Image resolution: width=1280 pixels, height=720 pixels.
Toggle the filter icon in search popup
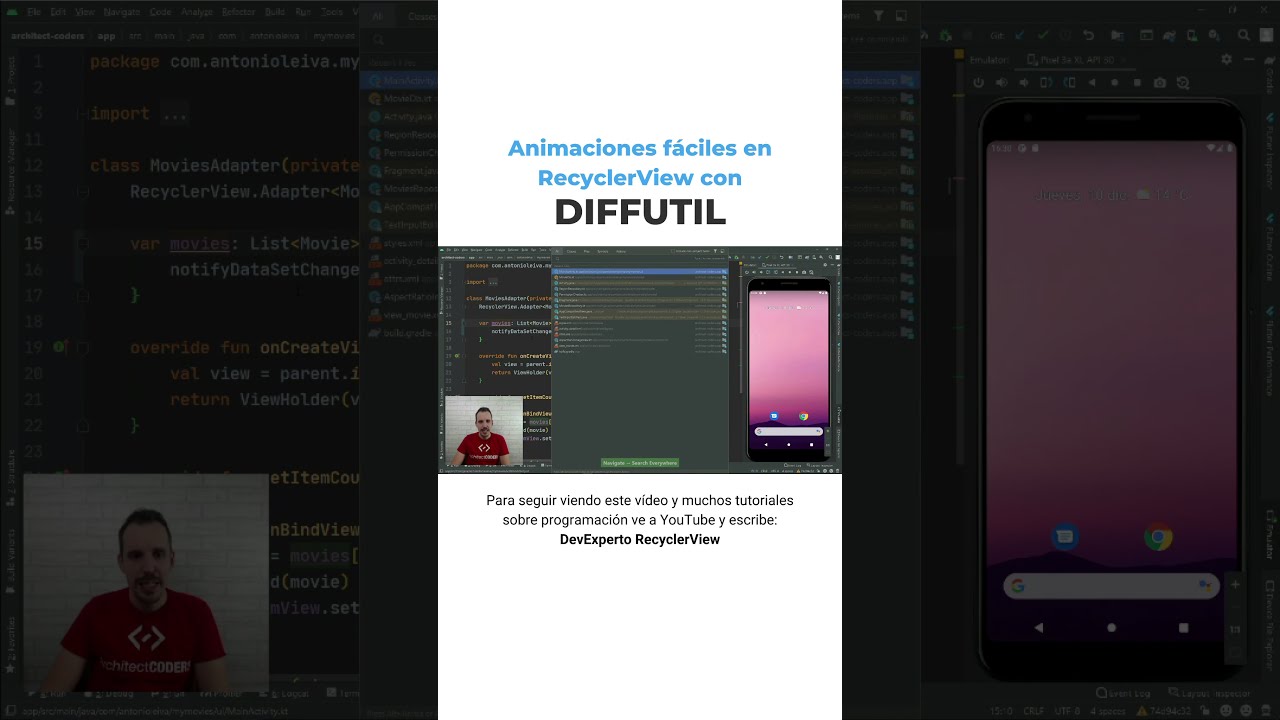(x=879, y=16)
